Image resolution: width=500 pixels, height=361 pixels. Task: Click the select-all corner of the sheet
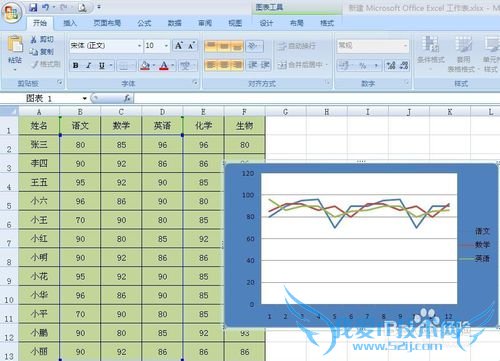[9, 111]
